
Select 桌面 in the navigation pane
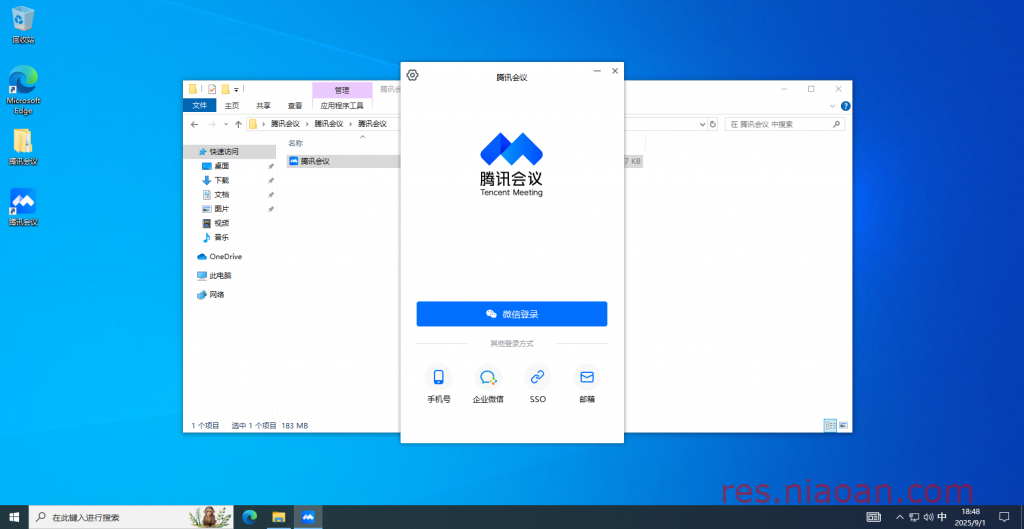(x=221, y=166)
